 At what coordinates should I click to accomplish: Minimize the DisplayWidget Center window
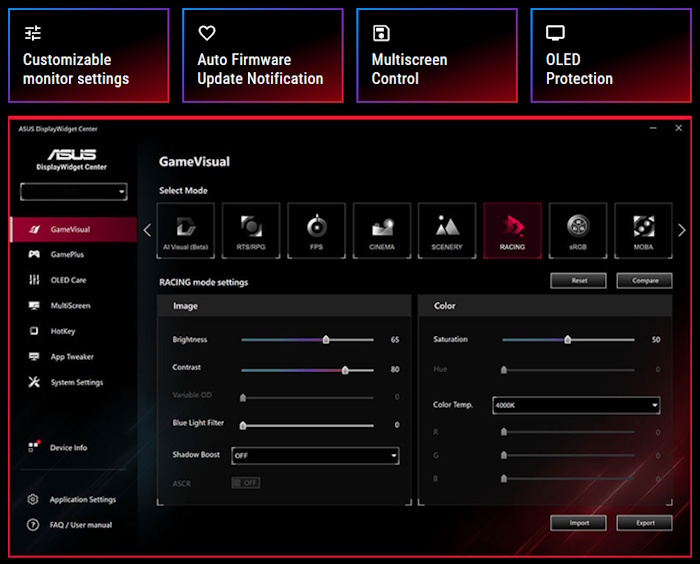coord(653,128)
